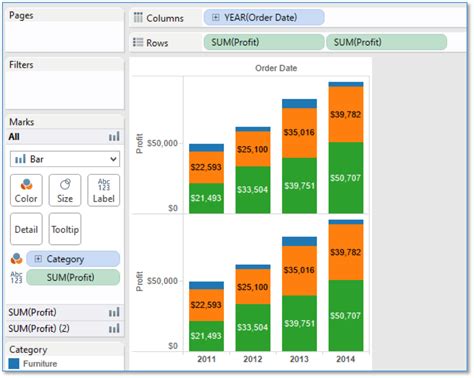Click the bar chart icon on All row
Viewport: 474px width, 378px height.
[x=114, y=136]
